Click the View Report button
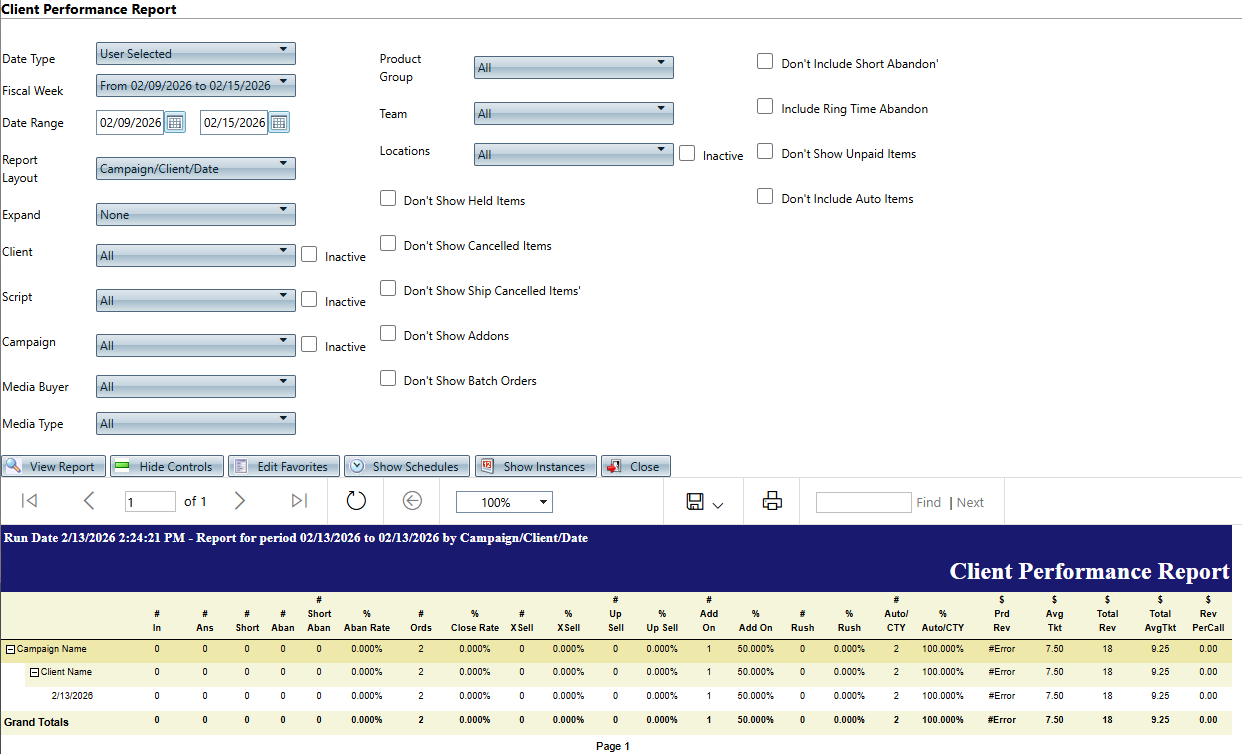Image resolution: width=1242 pixels, height=754 pixels. tap(54, 466)
